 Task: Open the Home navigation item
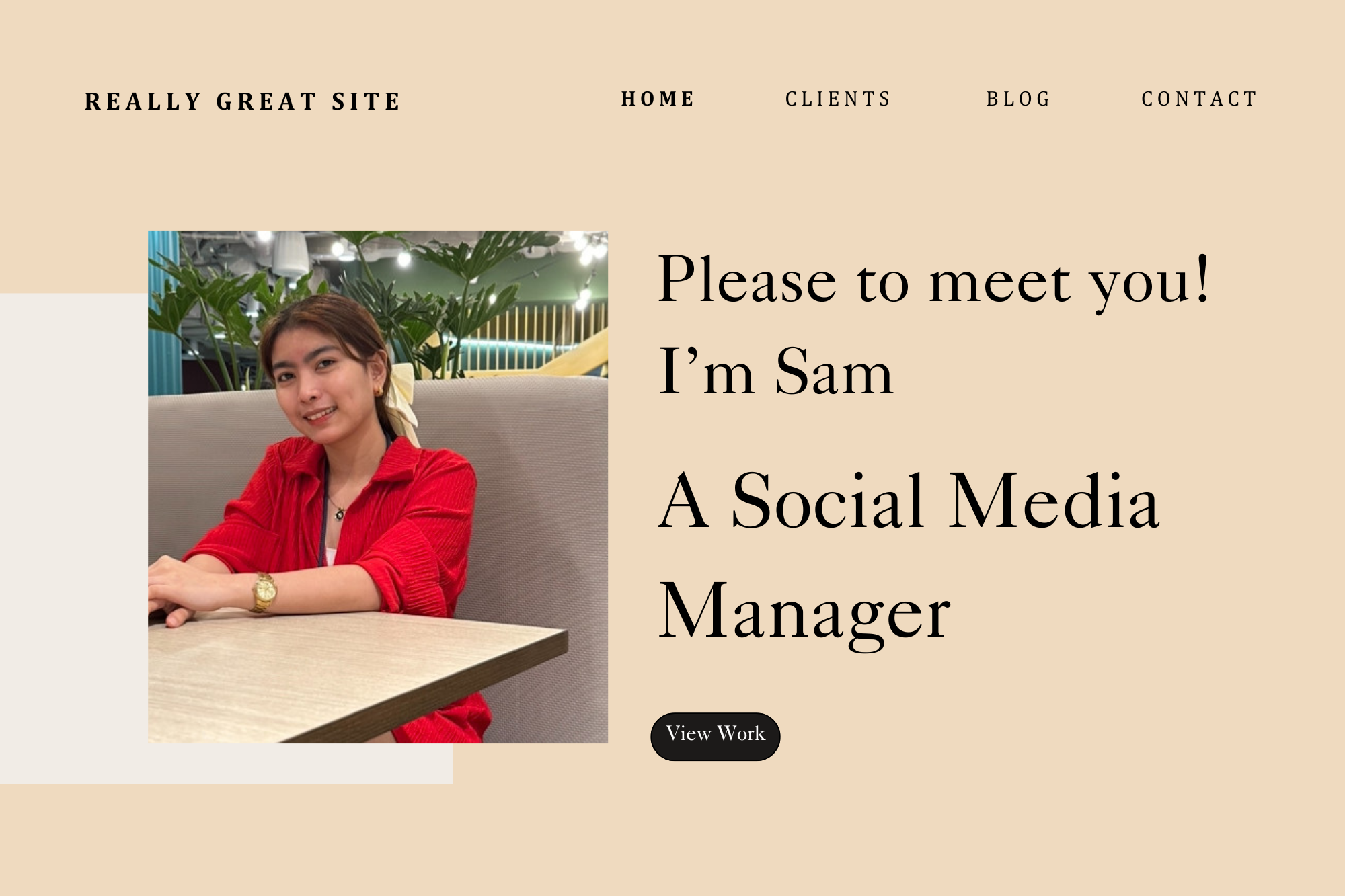coord(657,99)
